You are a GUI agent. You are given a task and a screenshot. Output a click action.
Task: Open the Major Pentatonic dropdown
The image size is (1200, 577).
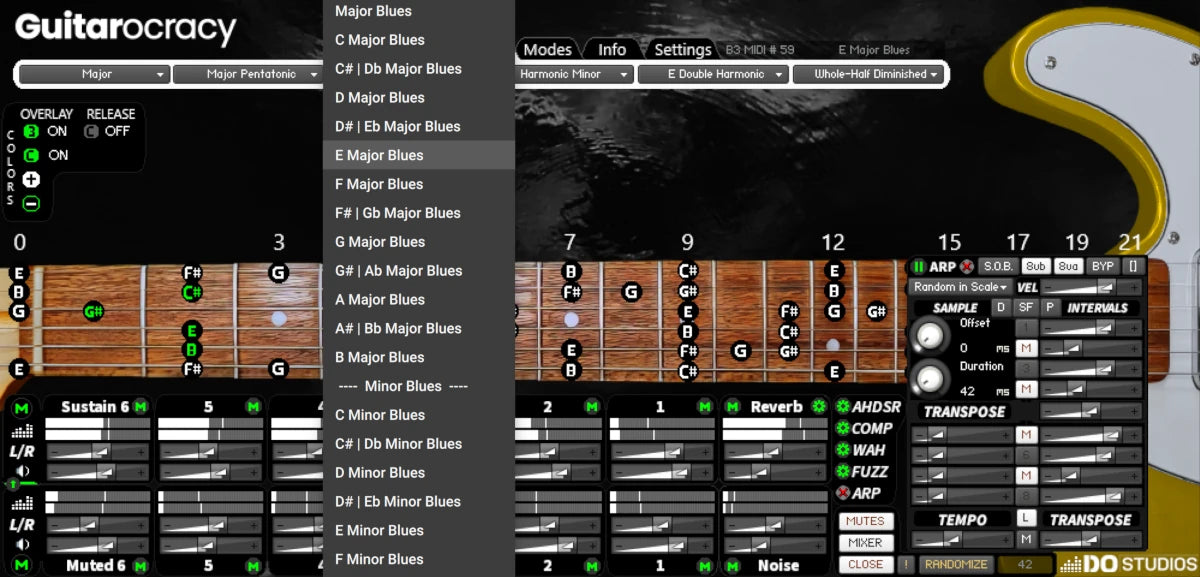pos(247,74)
